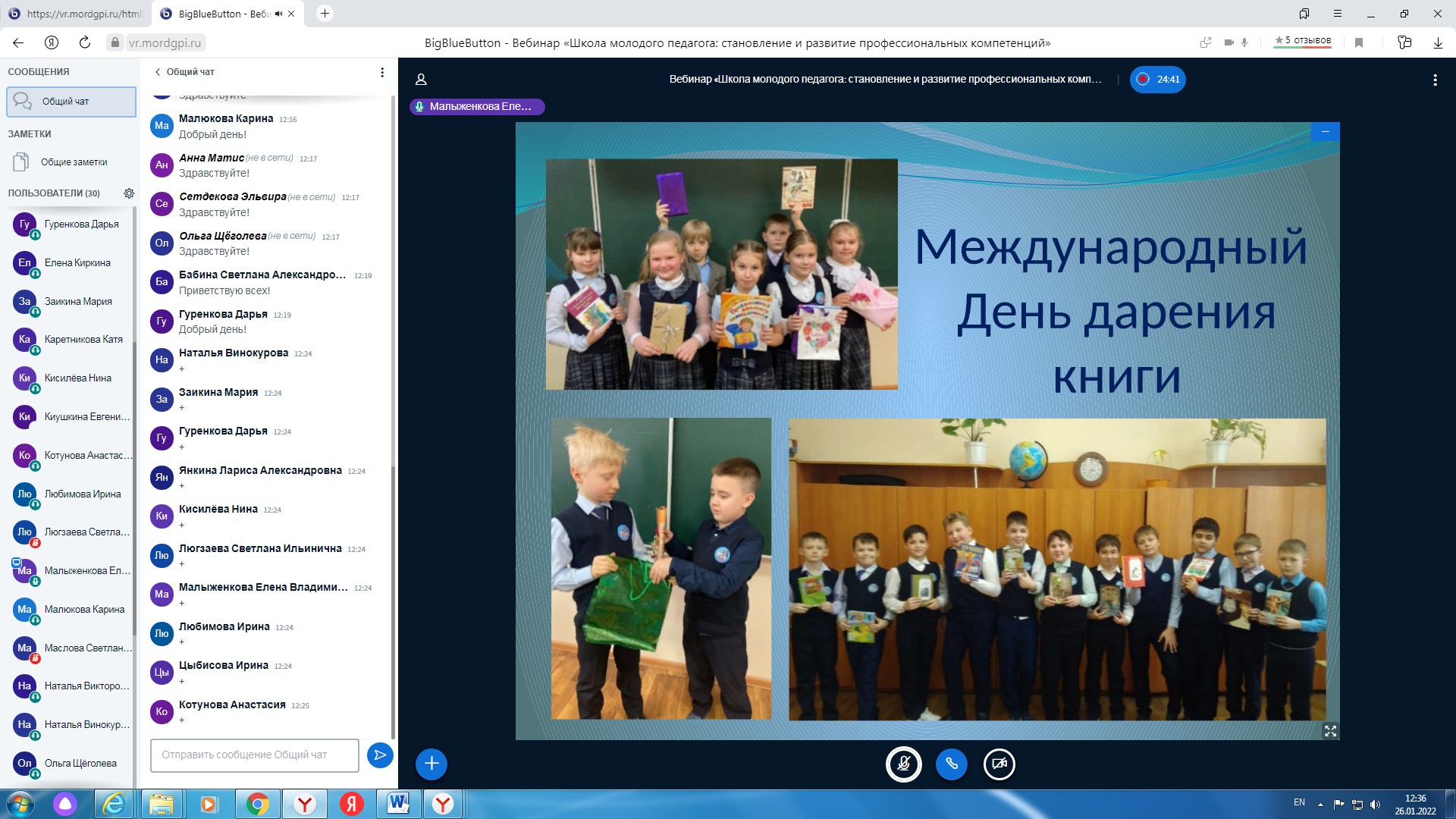Image resolution: width=1456 pixels, height=819 pixels.
Task: Select user Кисилёва Нина in users list
Action: coord(71,378)
